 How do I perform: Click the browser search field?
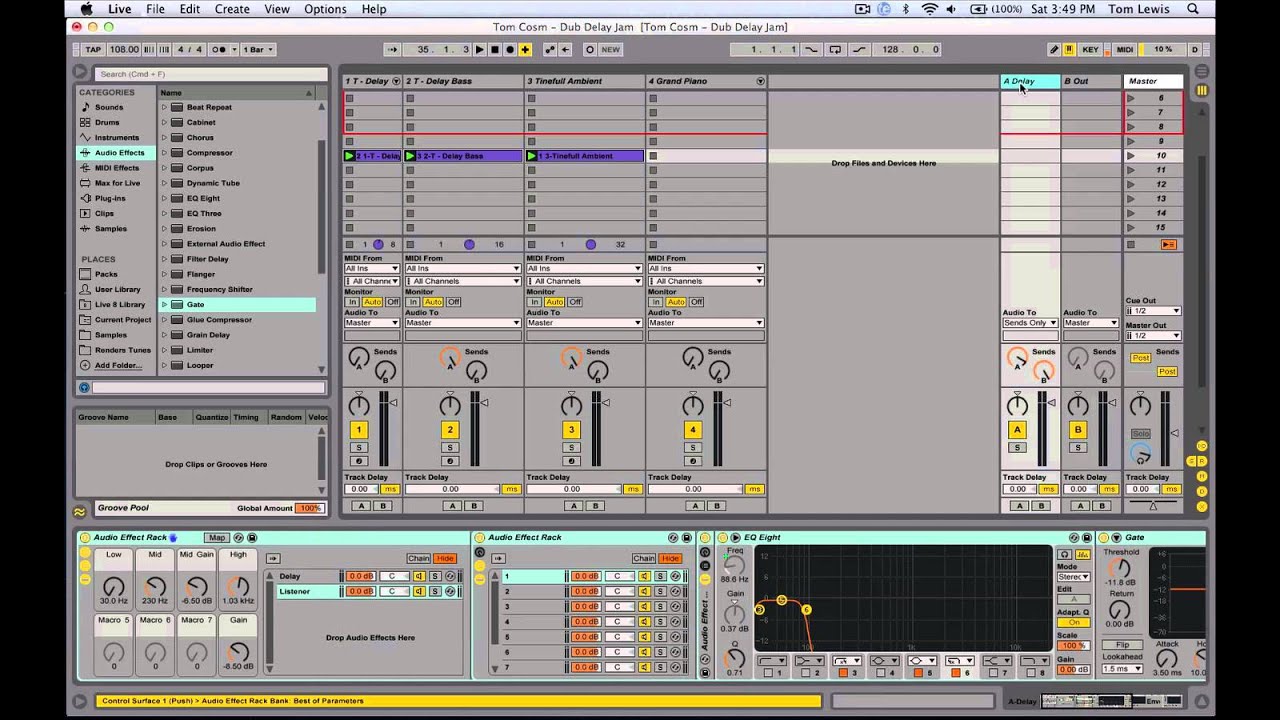coord(211,74)
